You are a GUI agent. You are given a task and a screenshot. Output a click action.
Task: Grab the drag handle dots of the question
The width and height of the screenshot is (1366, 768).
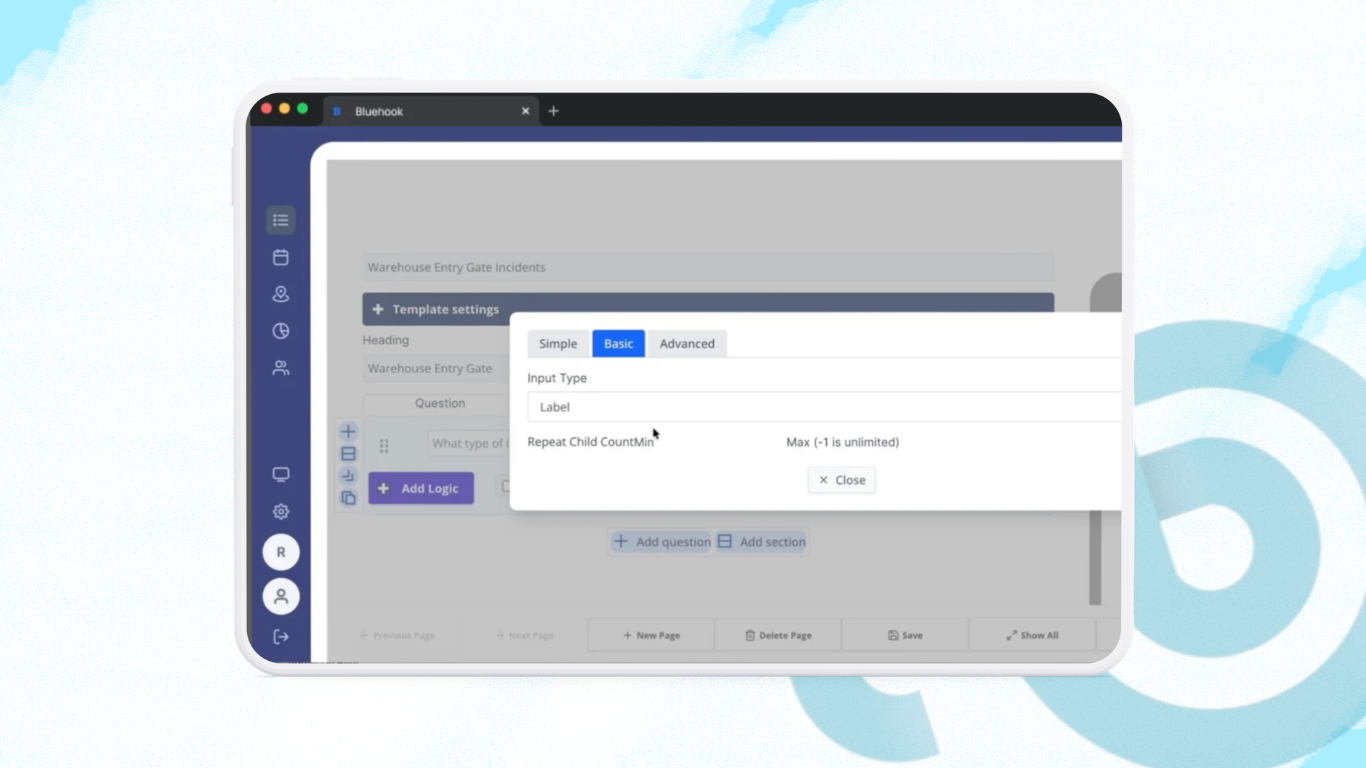point(383,446)
